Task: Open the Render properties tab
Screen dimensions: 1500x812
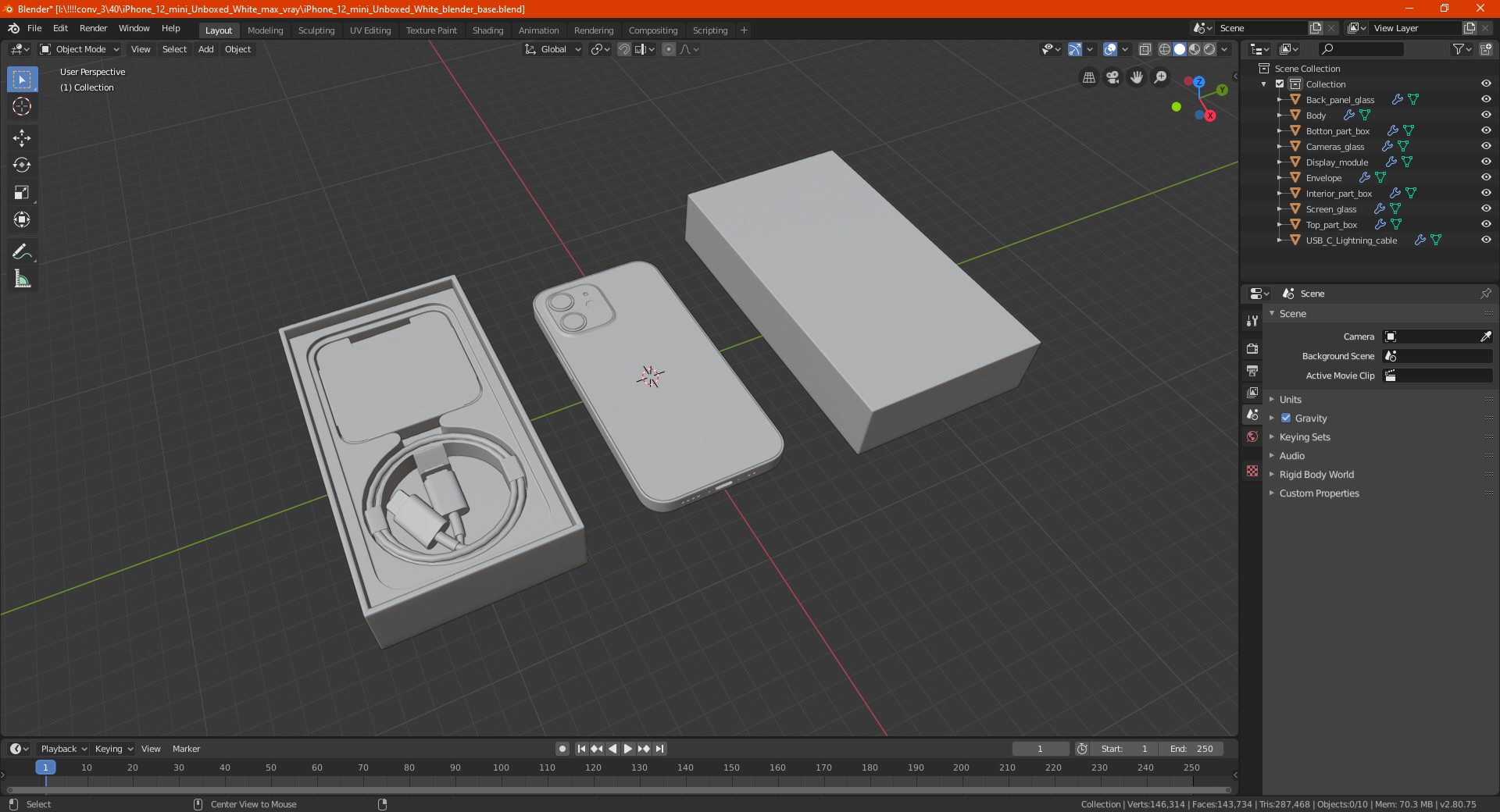Action: 1252,348
